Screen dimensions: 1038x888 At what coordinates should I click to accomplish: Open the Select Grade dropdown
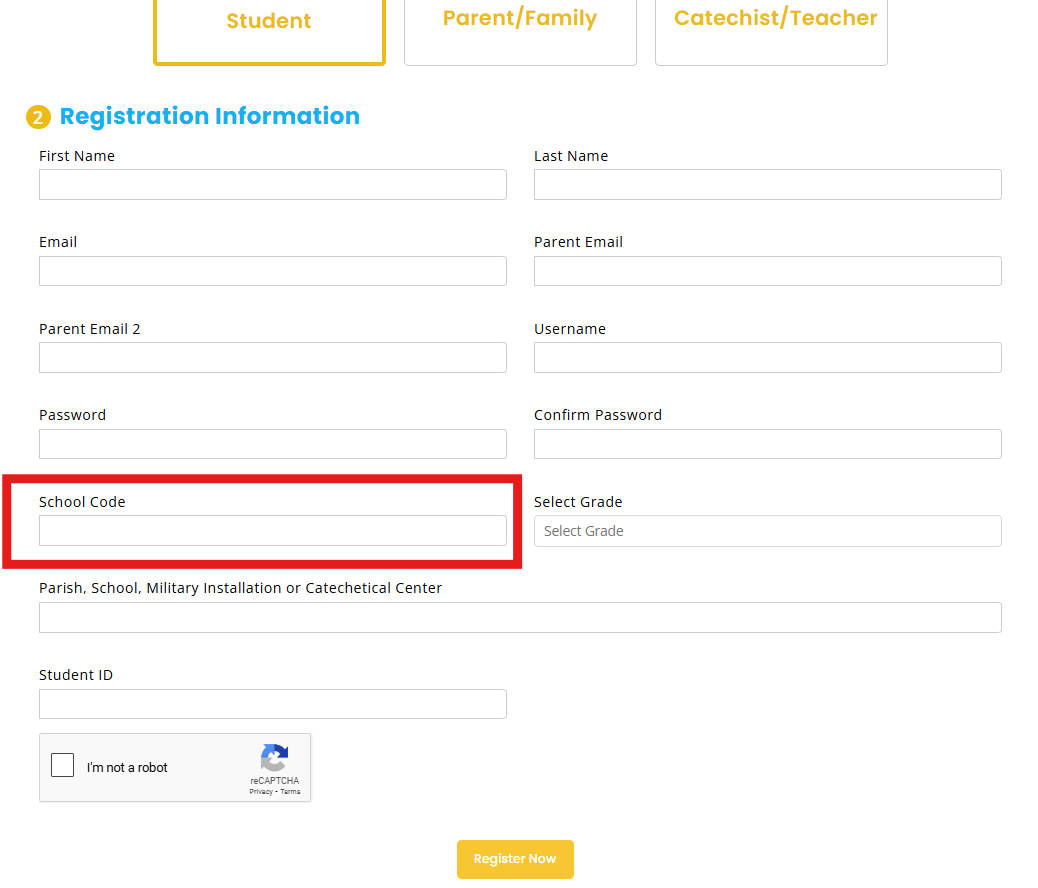pyautogui.click(x=767, y=531)
